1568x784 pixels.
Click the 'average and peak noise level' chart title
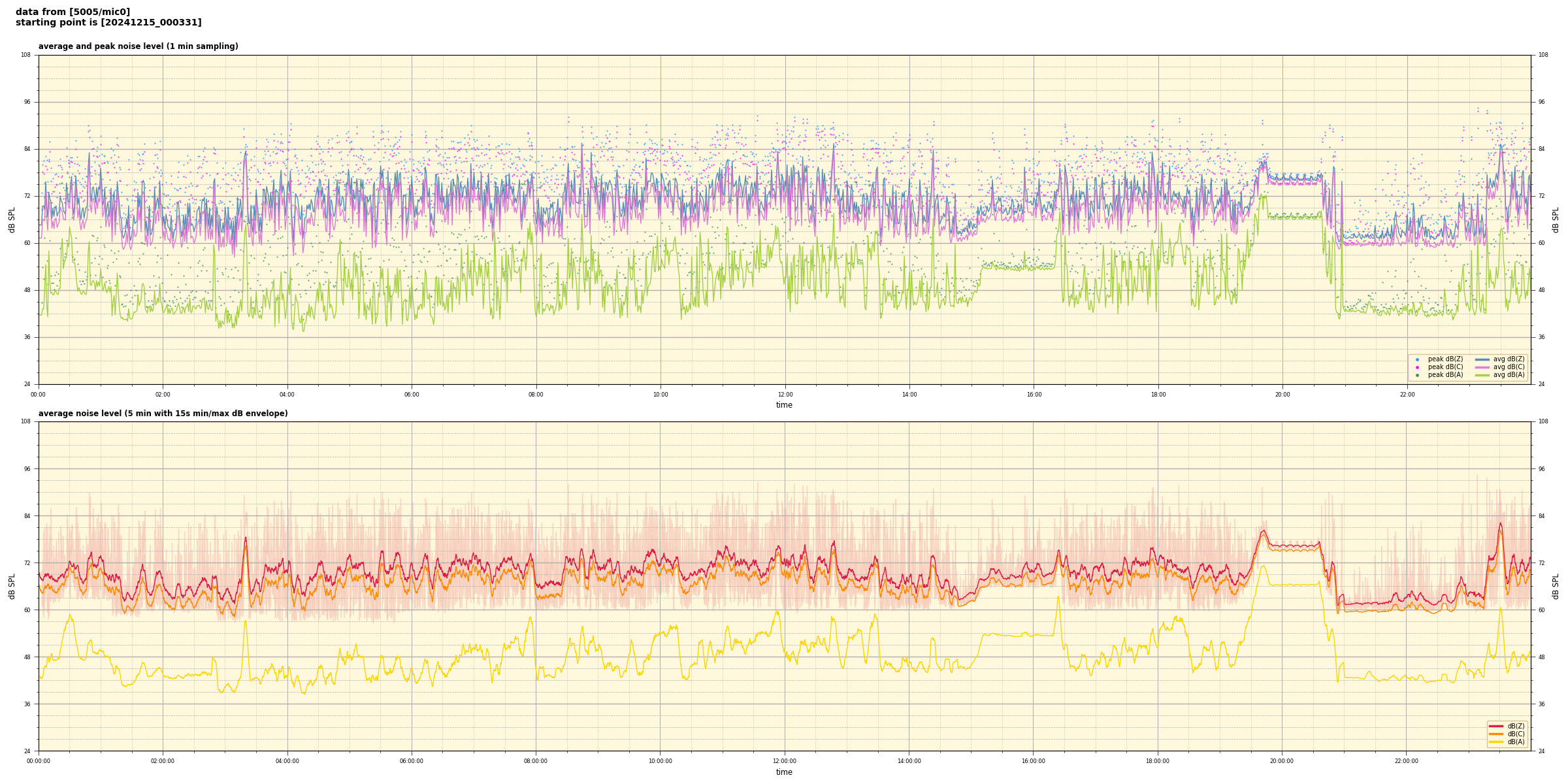pos(138,46)
